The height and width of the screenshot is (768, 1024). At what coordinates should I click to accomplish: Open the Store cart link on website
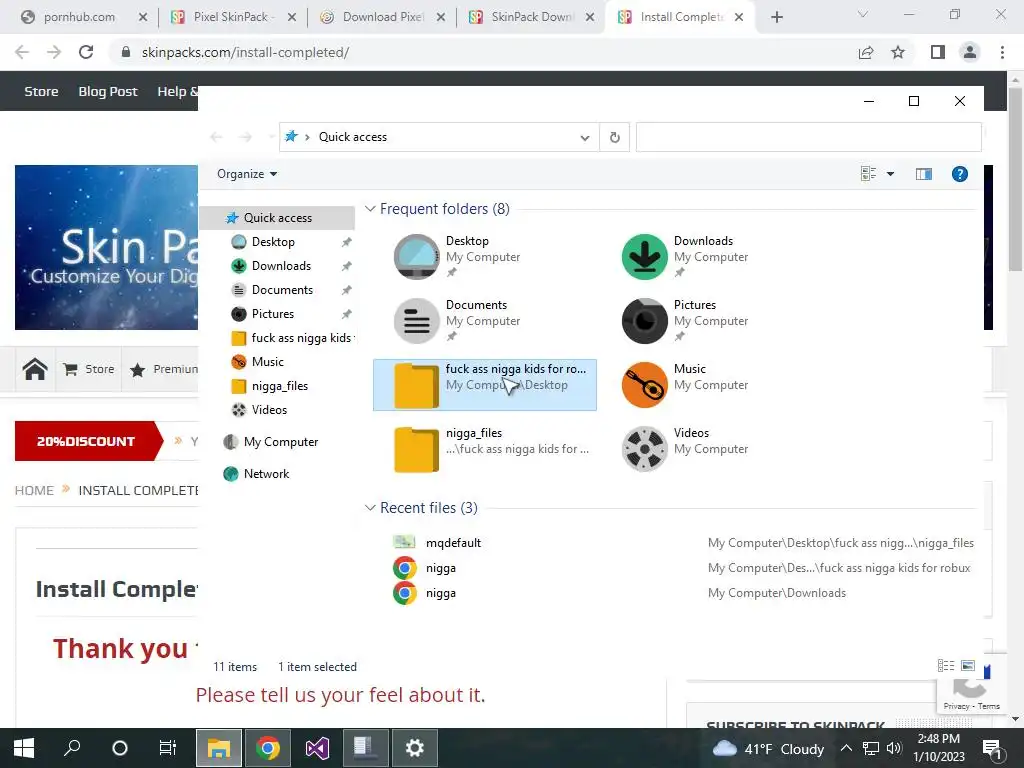click(89, 369)
